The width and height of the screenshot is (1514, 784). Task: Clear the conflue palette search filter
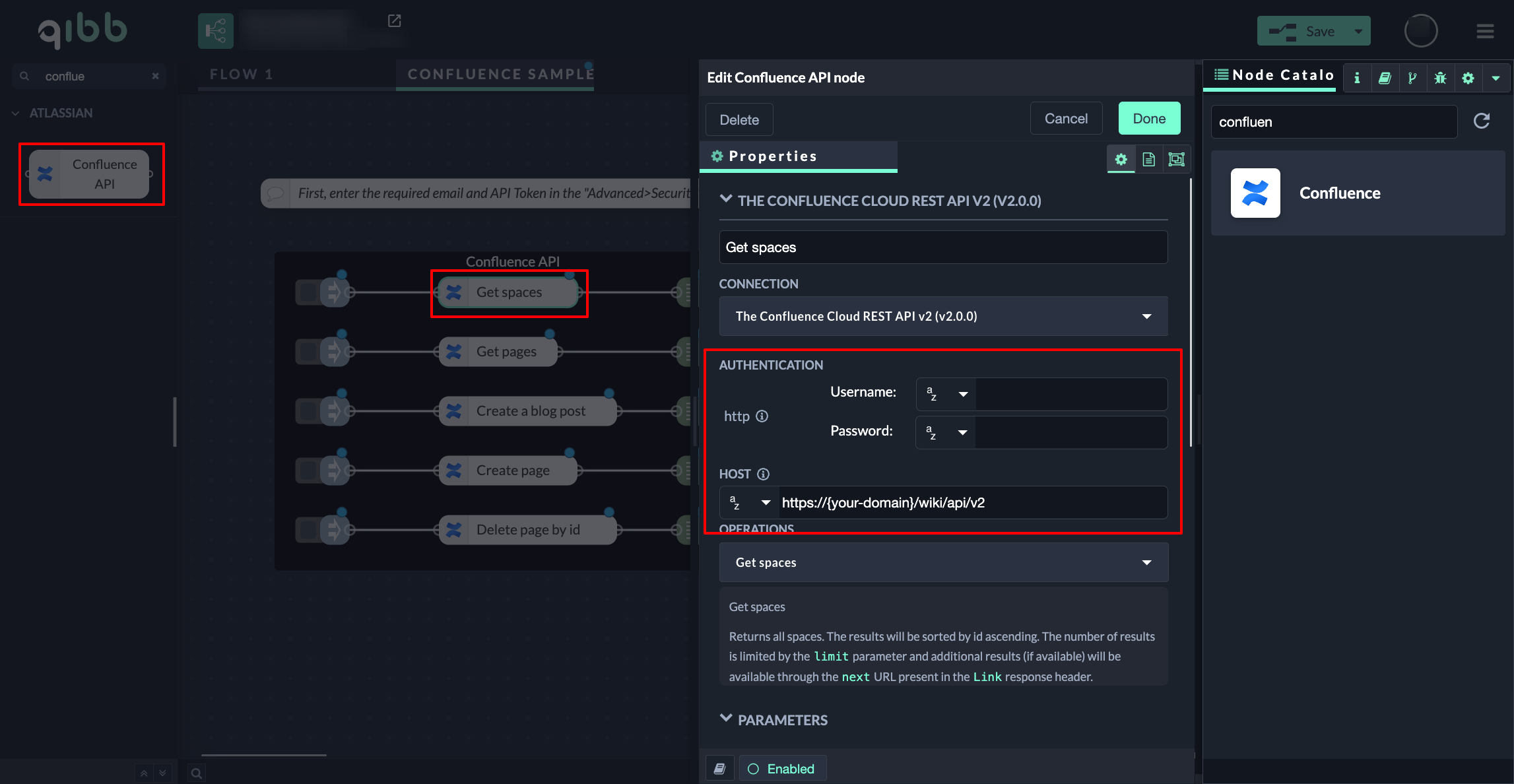(x=155, y=76)
